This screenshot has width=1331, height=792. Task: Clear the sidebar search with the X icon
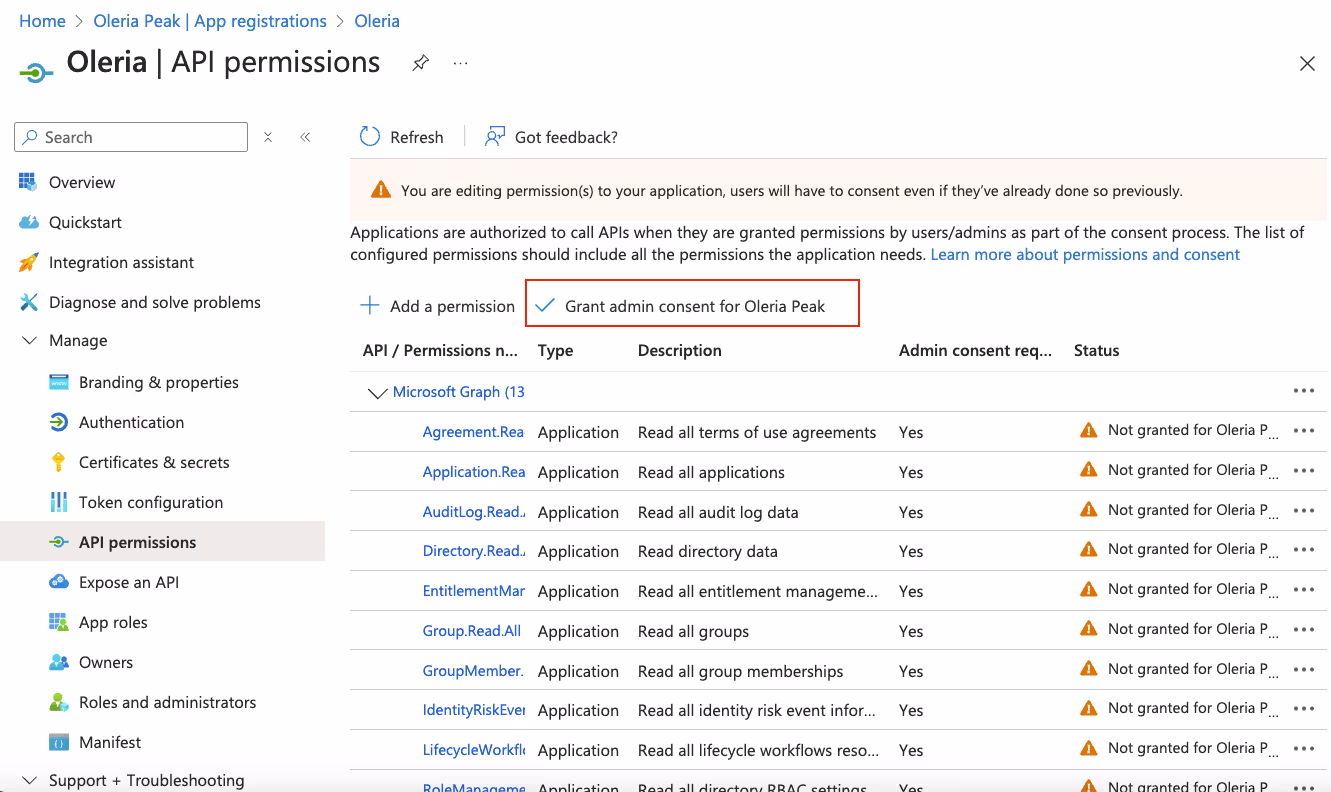pos(268,137)
